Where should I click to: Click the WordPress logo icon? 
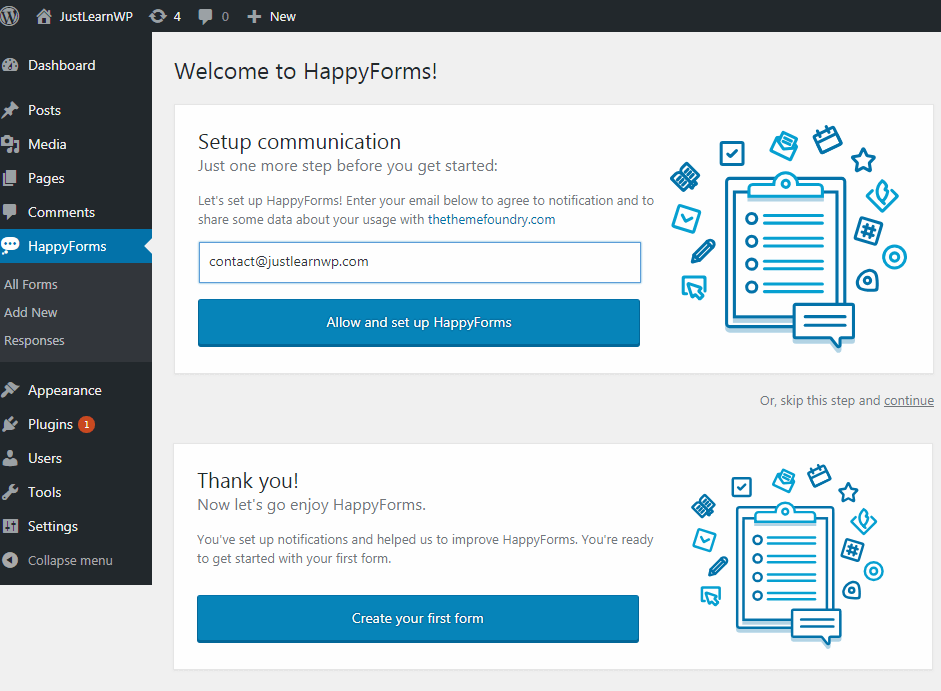tap(9, 16)
